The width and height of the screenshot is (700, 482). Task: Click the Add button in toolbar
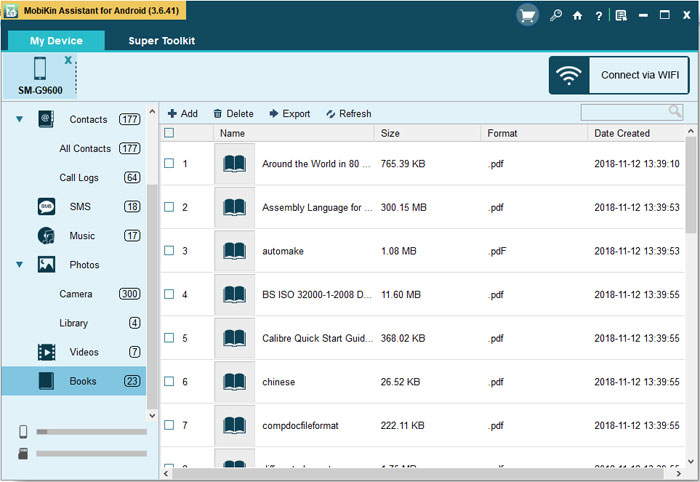[x=183, y=114]
